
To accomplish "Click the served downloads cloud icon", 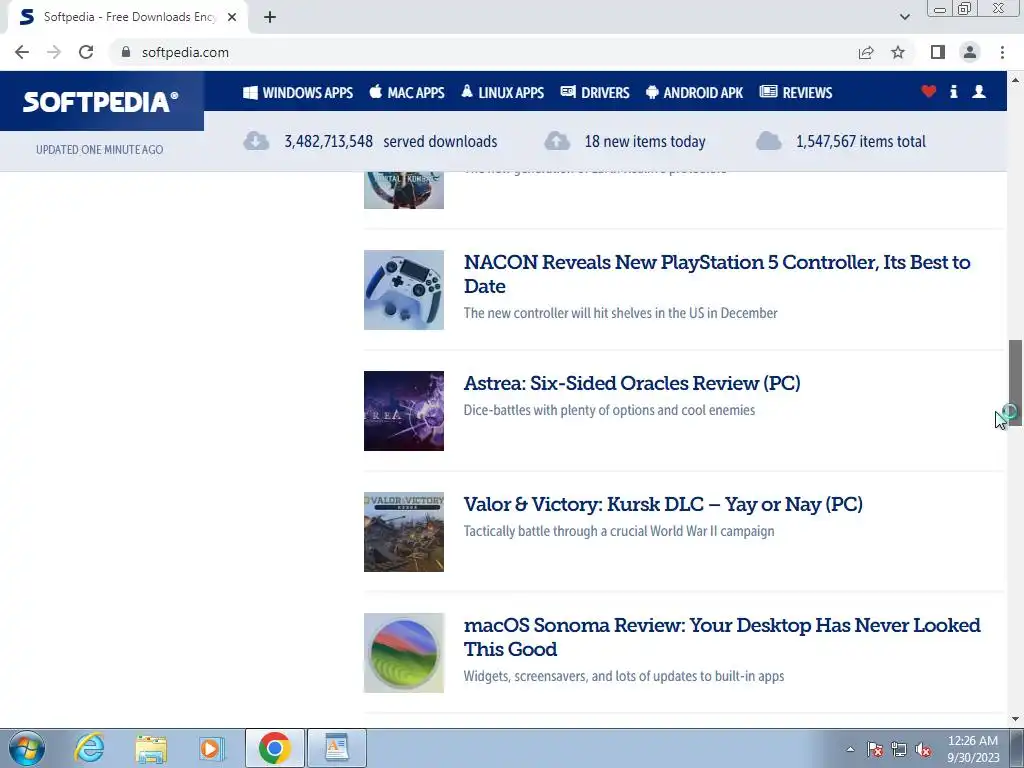I will click(256, 141).
